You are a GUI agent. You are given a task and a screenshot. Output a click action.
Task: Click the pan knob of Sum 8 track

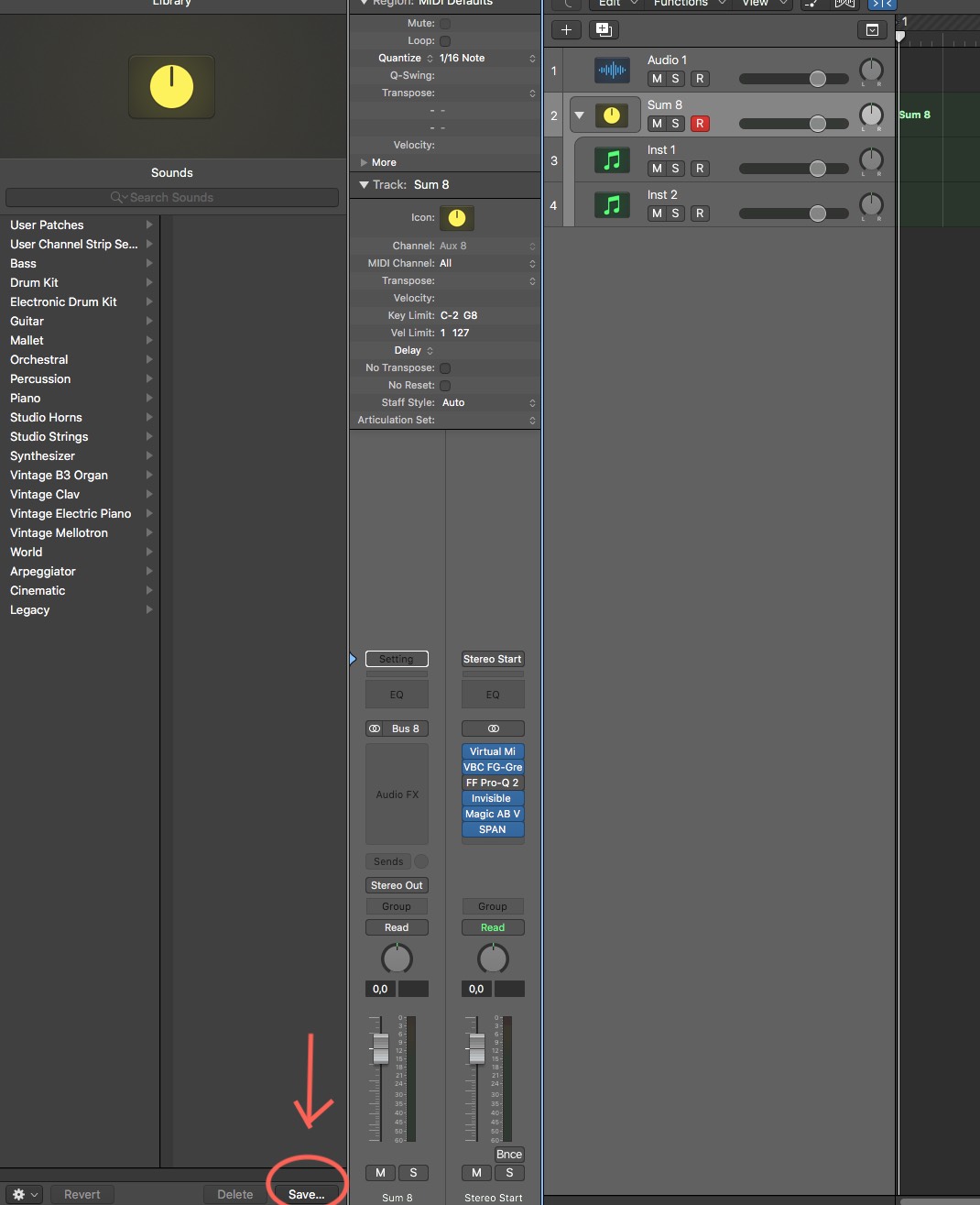871,115
